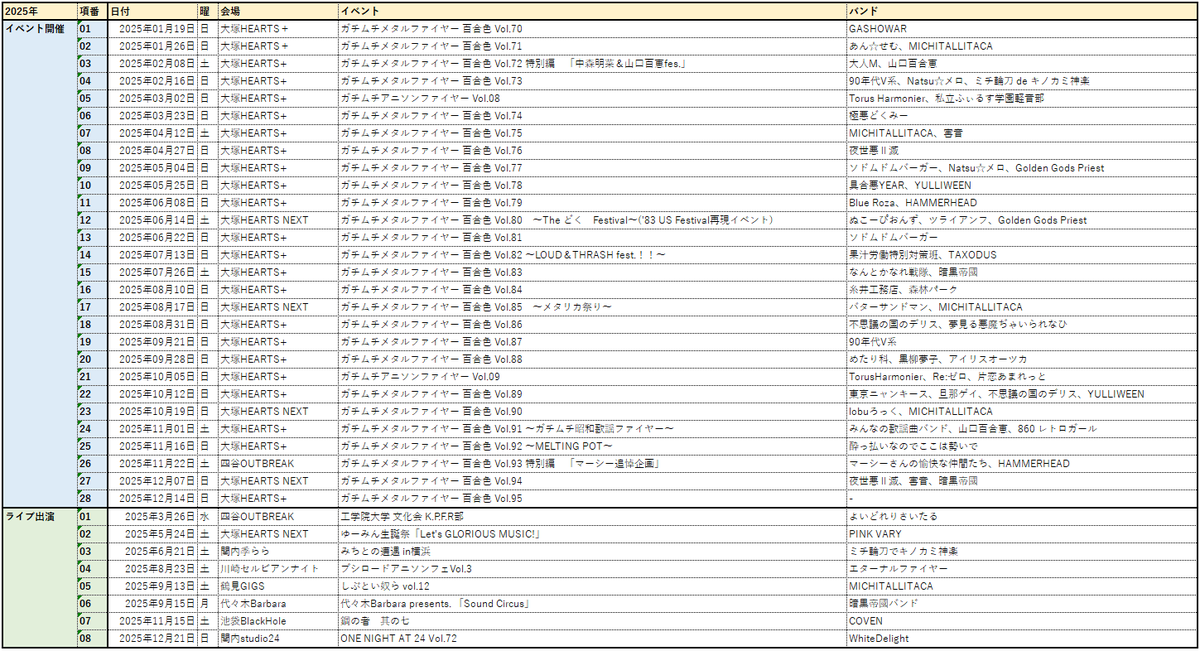The height and width of the screenshot is (651, 1200).
Task: Click the イベント開催 section label
Action: (x=39, y=264)
